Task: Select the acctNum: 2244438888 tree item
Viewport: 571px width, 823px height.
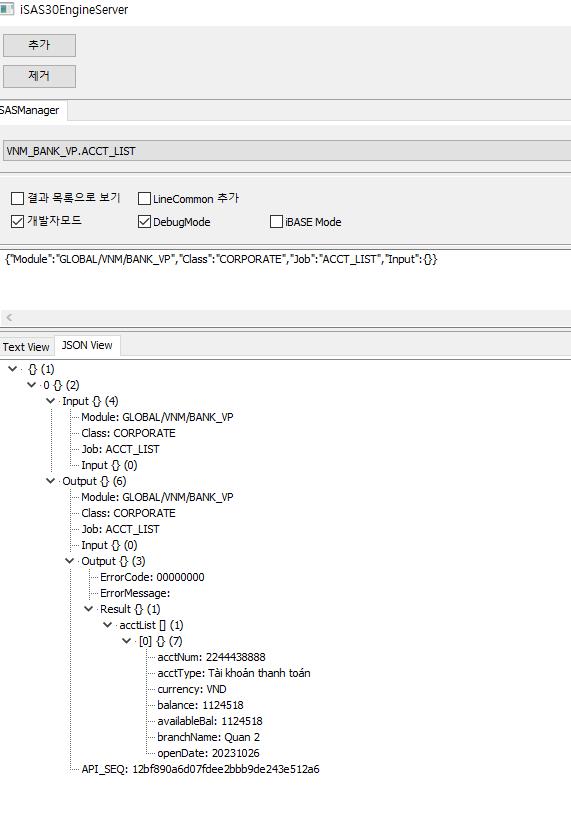Action: (x=211, y=657)
